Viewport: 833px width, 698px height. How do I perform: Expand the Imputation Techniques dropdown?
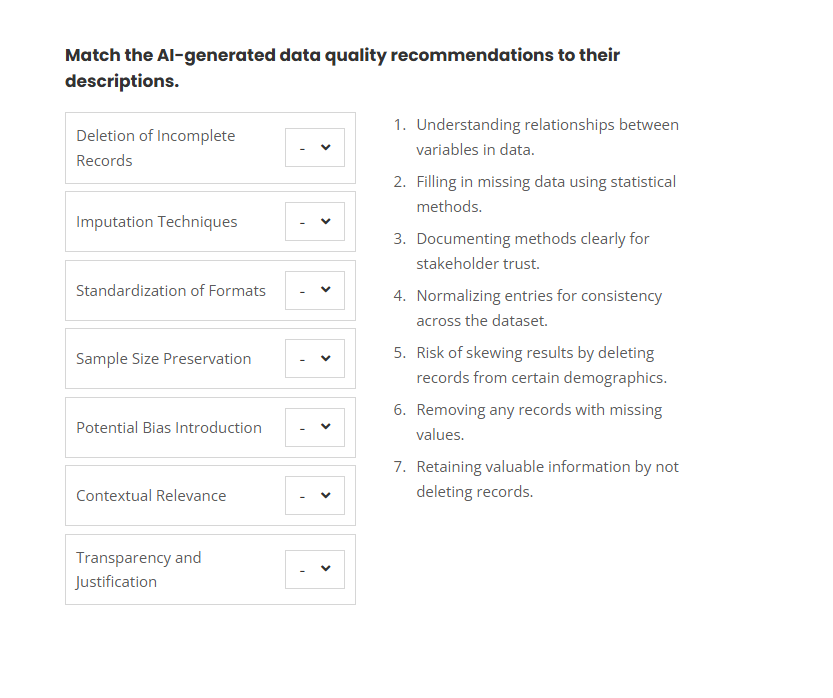pyautogui.click(x=314, y=221)
